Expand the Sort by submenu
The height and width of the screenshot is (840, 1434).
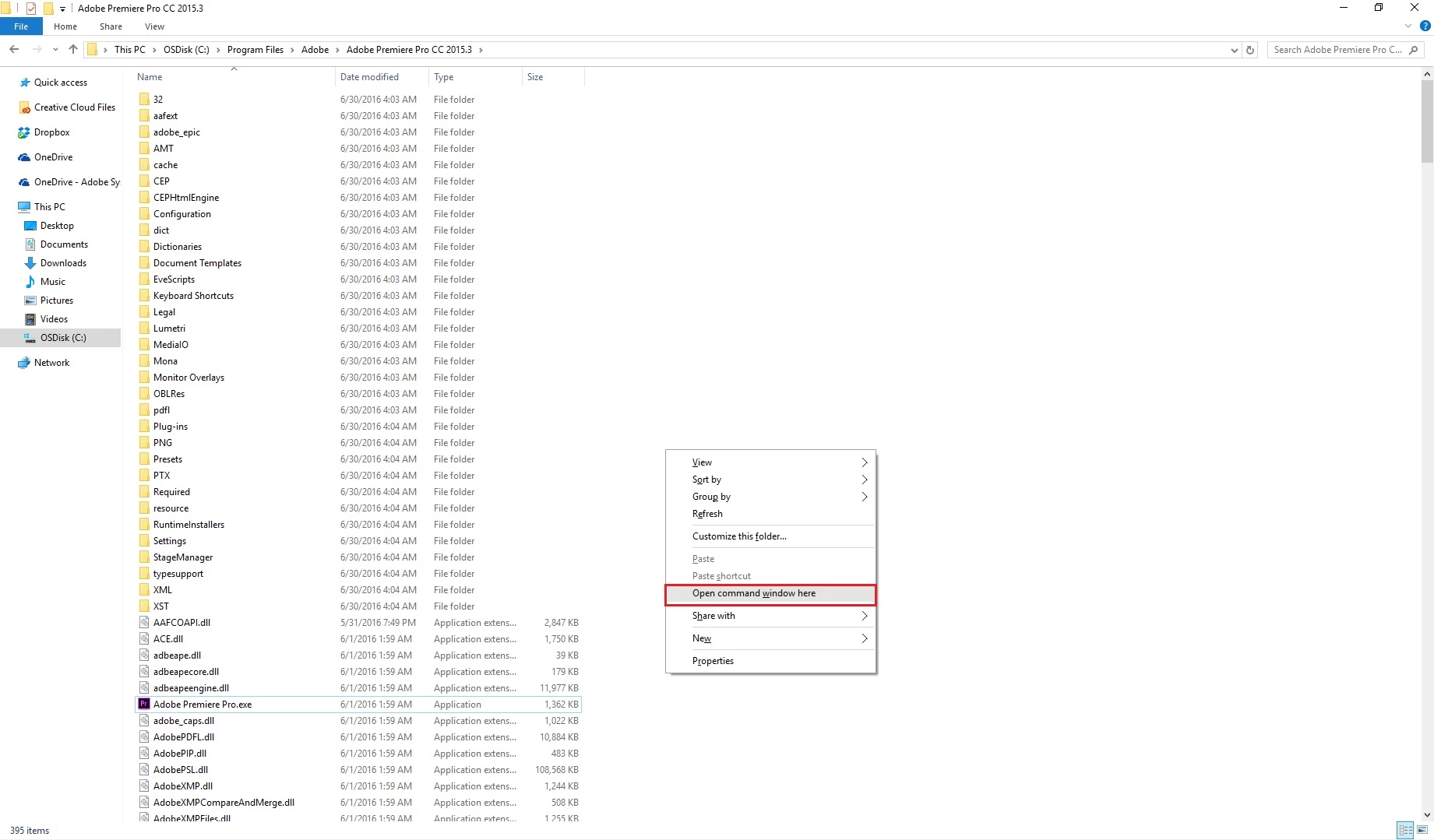tap(865, 480)
